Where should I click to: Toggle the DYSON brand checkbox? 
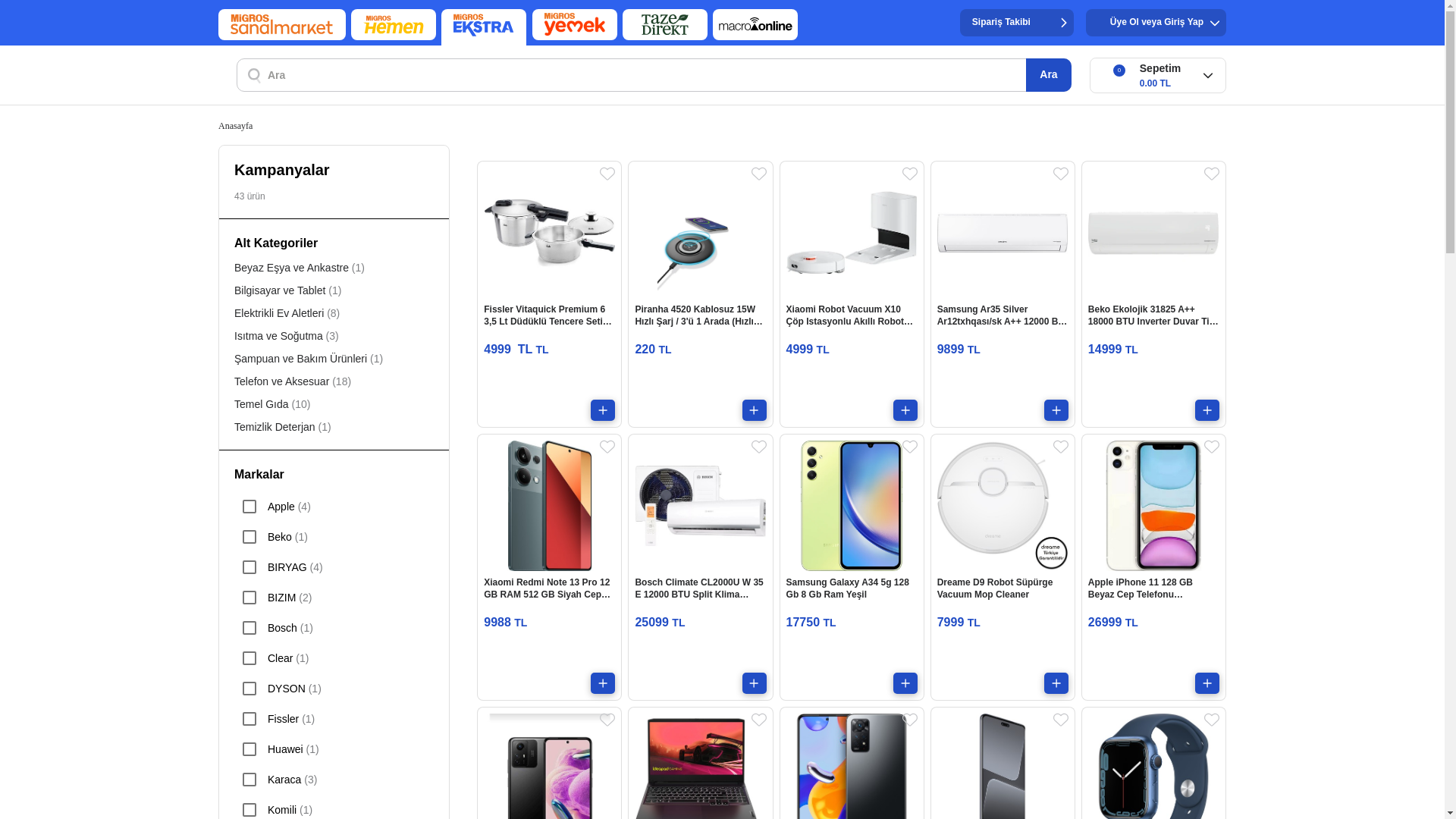click(x=249, y=689)
